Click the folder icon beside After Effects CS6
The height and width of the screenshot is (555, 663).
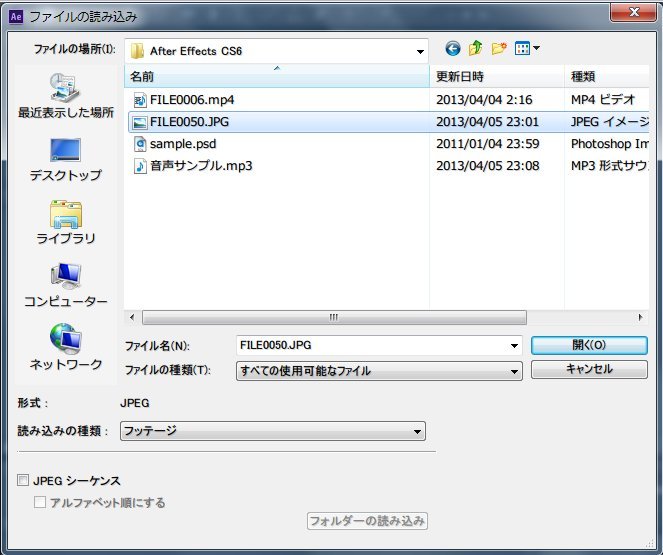pyautogui.click(x=137, y=51)
